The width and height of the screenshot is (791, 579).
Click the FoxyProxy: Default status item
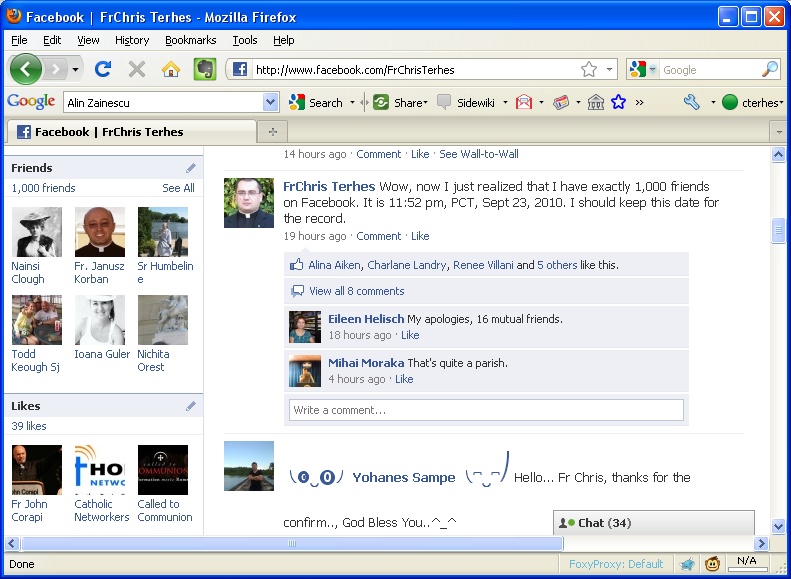pyautogui.click(x=616, y=564)
